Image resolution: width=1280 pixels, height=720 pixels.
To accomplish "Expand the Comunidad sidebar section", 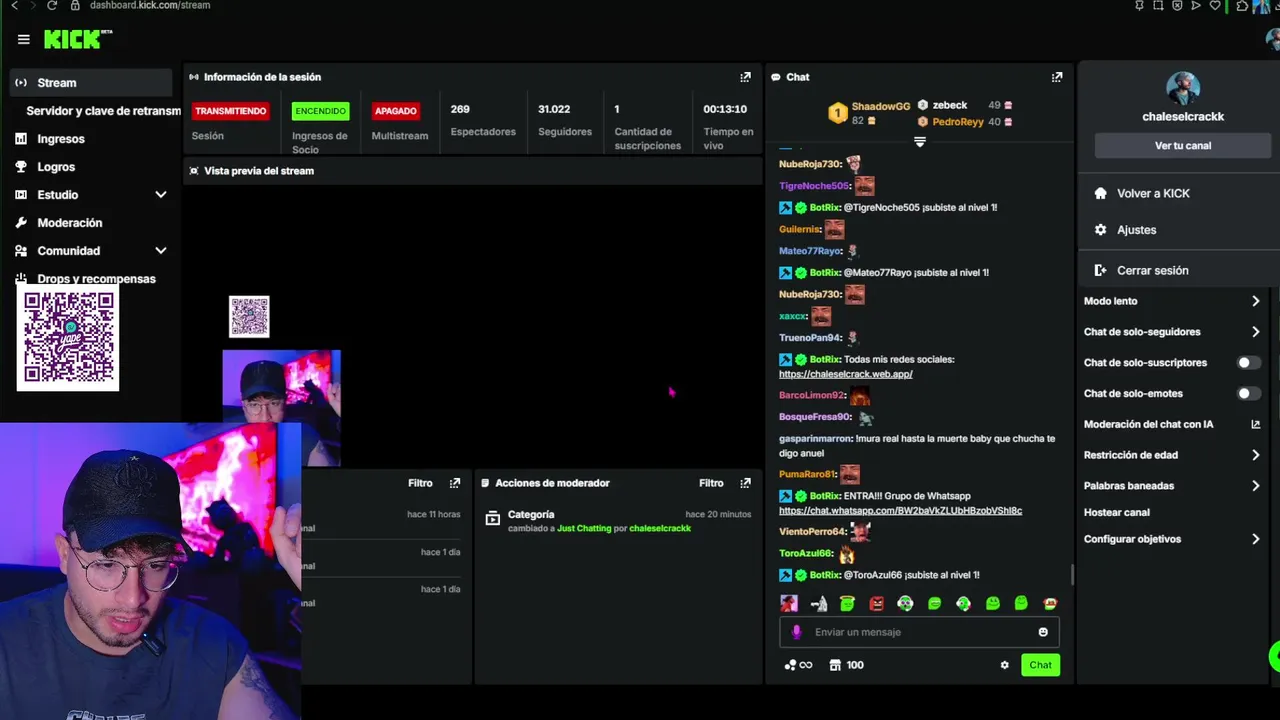I will [x=161, y=251].
